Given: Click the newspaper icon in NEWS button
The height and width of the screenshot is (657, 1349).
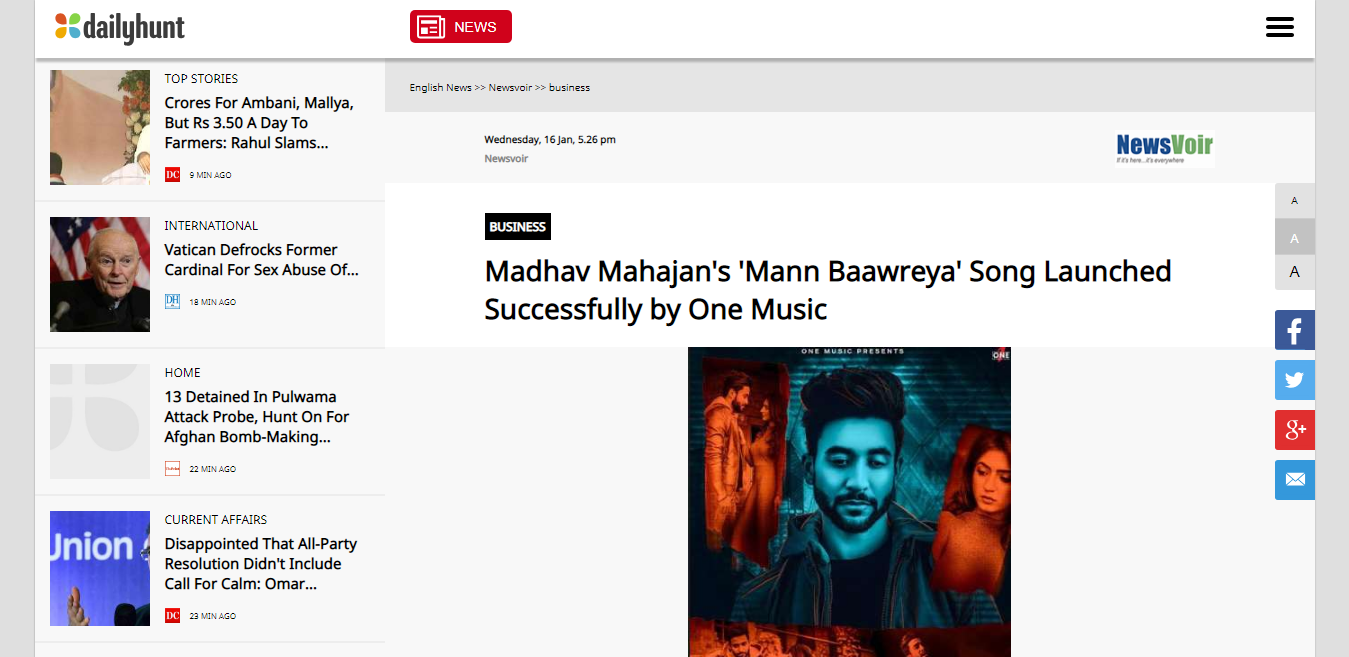Looking at the screenshot, I should 431,27.
